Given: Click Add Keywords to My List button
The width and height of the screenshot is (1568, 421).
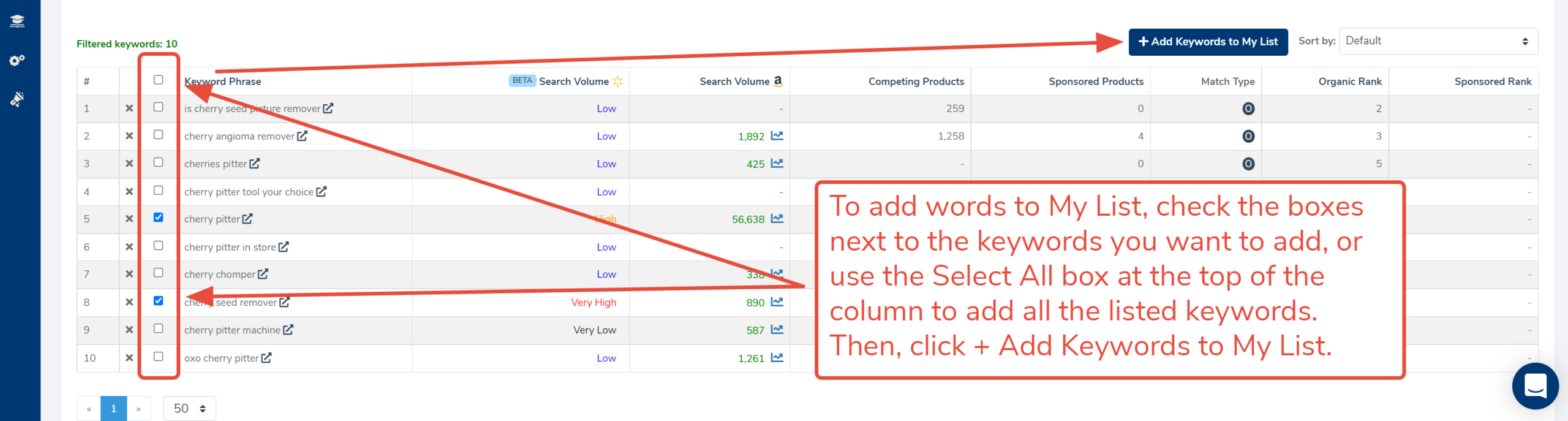Looking at the screenshot, I should [x=1208, y=42].
